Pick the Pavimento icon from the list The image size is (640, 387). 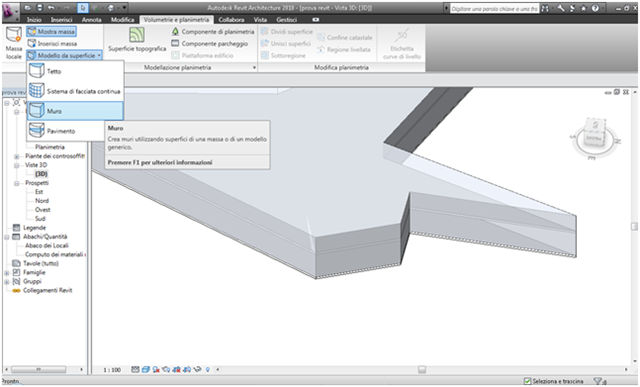pyautogui.click(x=36, y=131)
